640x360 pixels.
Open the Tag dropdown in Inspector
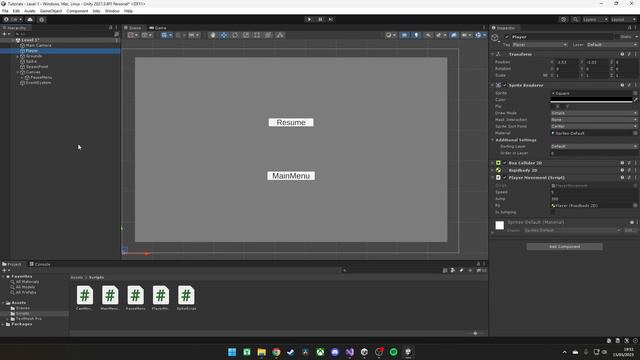pos(540,44)
